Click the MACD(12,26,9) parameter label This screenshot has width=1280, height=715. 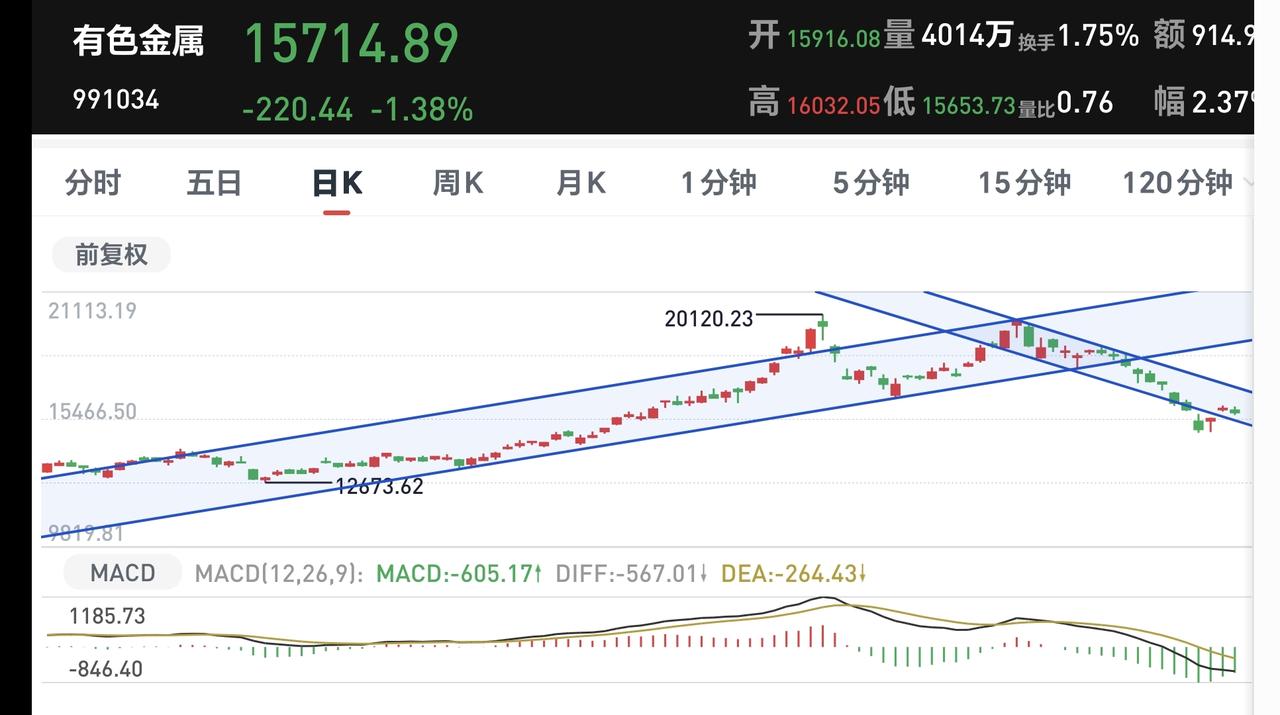tap(279, 574)
